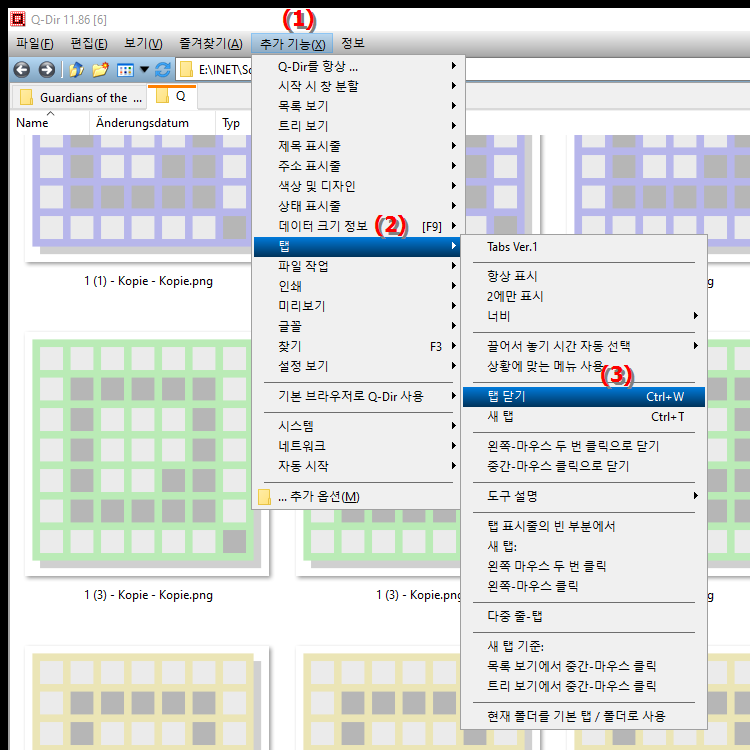Expand the 제목 표시줄 submenu
The height and width of the screenshot is (750, 750).
[356, 146]
